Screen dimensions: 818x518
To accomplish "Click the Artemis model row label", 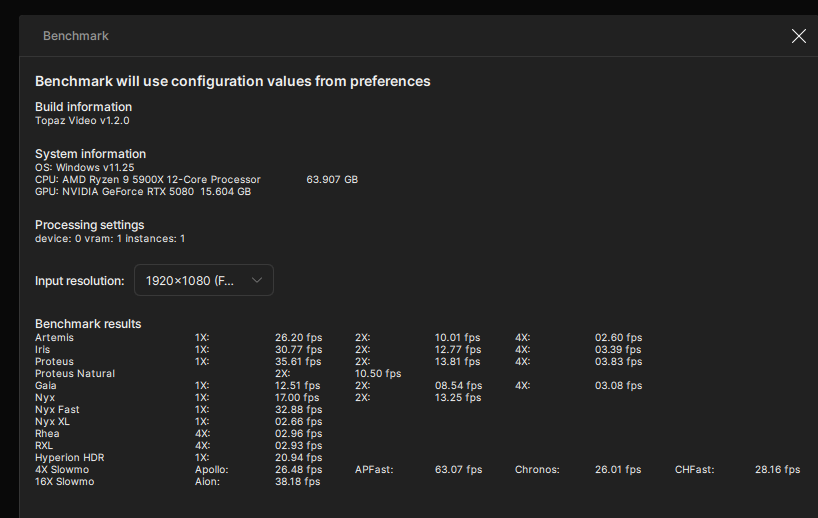I will (x=54, y=338).
